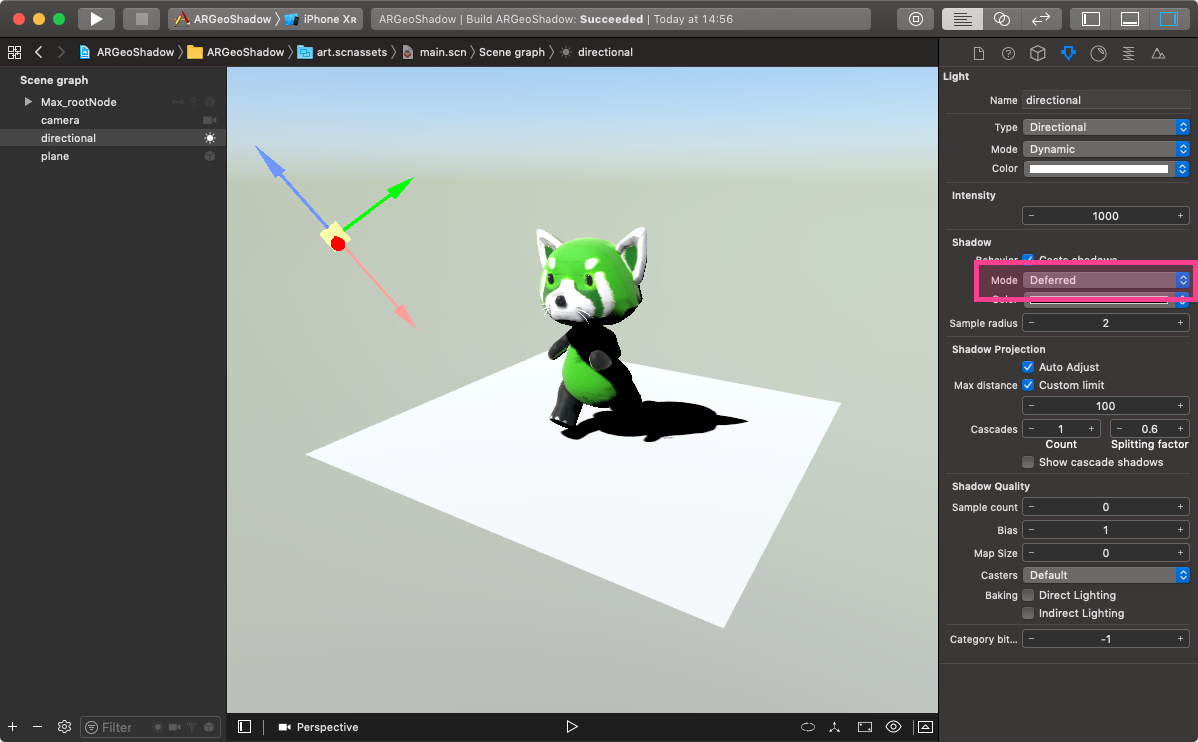Image resolution: width=1198 pixels, height=742 pixels.
Task: Open the Casters Default dropdown
Action: [x=1106, y=575]
